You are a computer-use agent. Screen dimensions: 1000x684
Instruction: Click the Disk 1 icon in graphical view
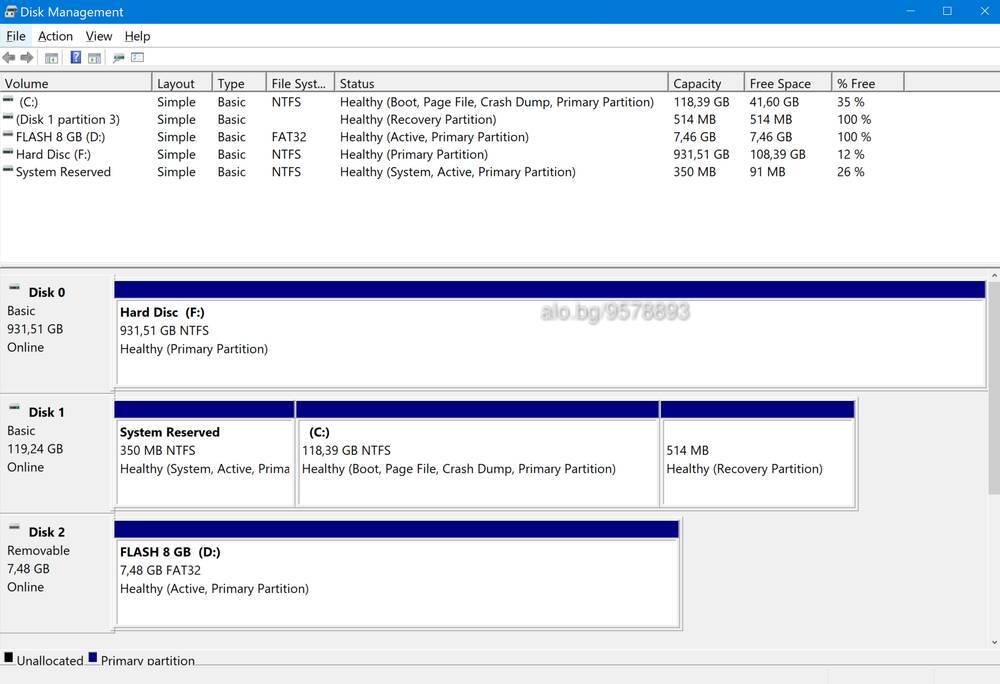tap(14, 409)
